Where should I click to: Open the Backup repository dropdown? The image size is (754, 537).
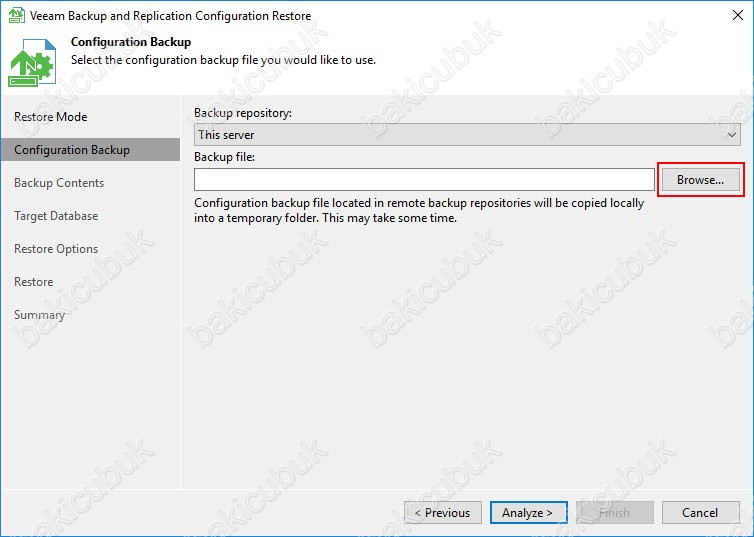pos(467,135)
